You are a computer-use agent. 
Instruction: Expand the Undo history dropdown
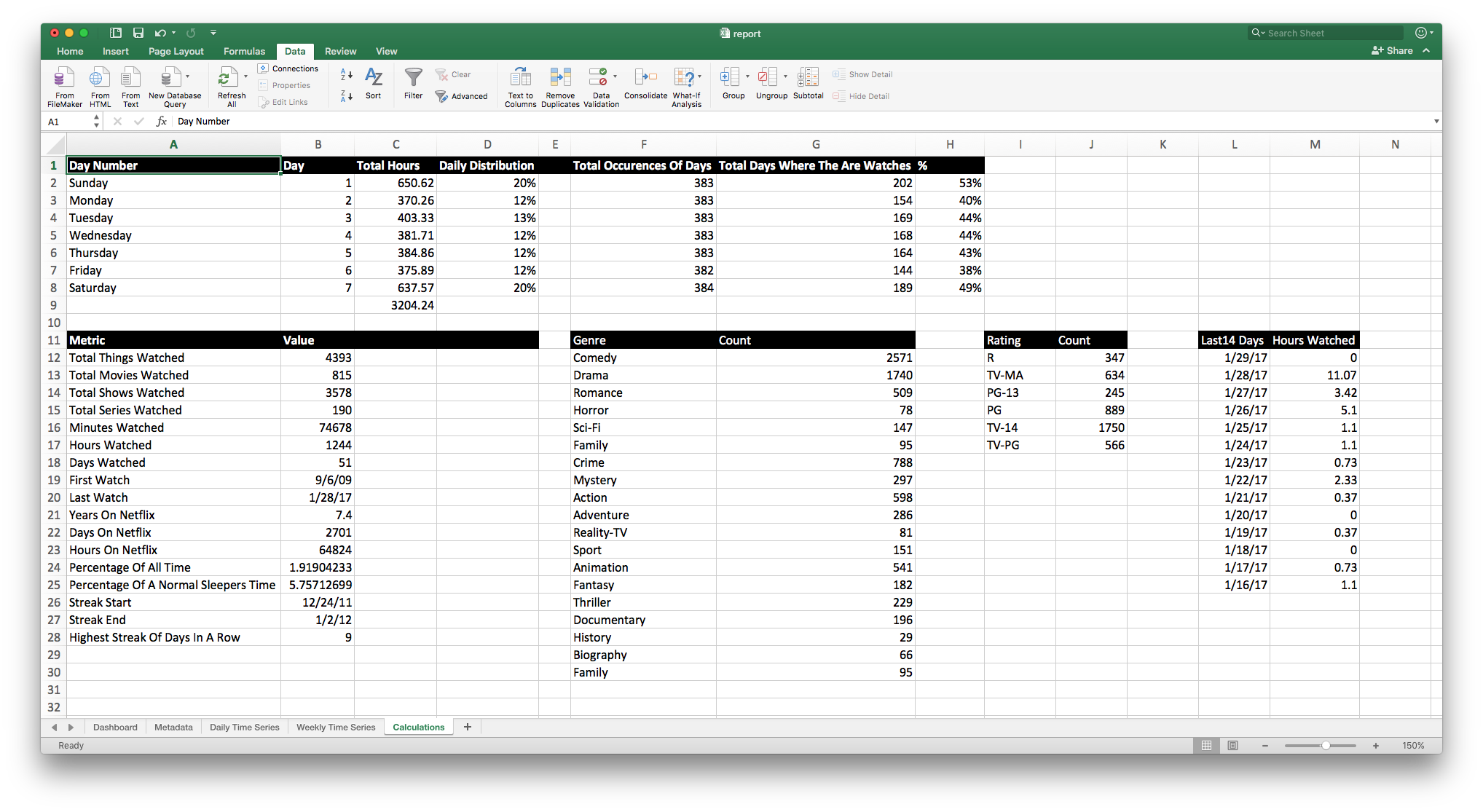coord(174,33)
